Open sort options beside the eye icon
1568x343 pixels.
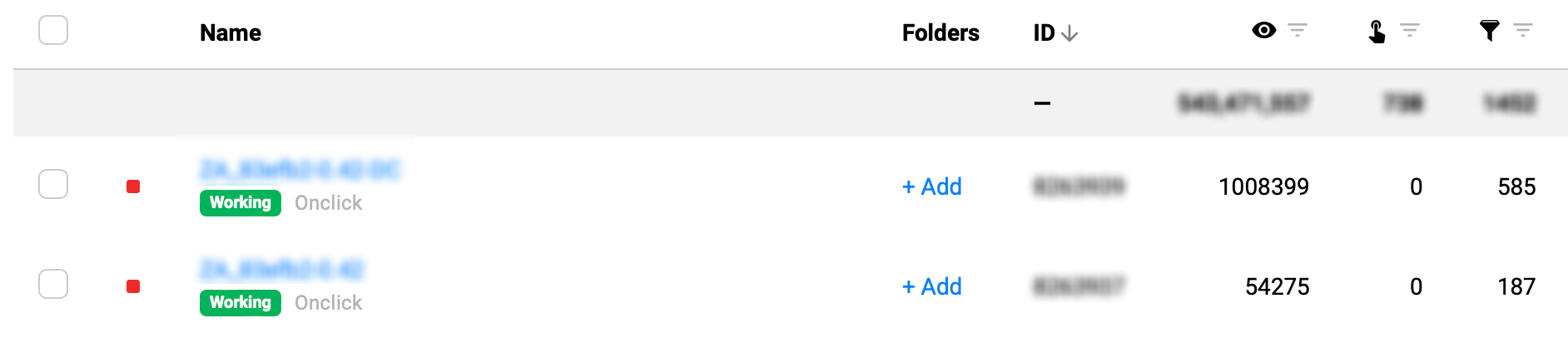pos(1298,31)
